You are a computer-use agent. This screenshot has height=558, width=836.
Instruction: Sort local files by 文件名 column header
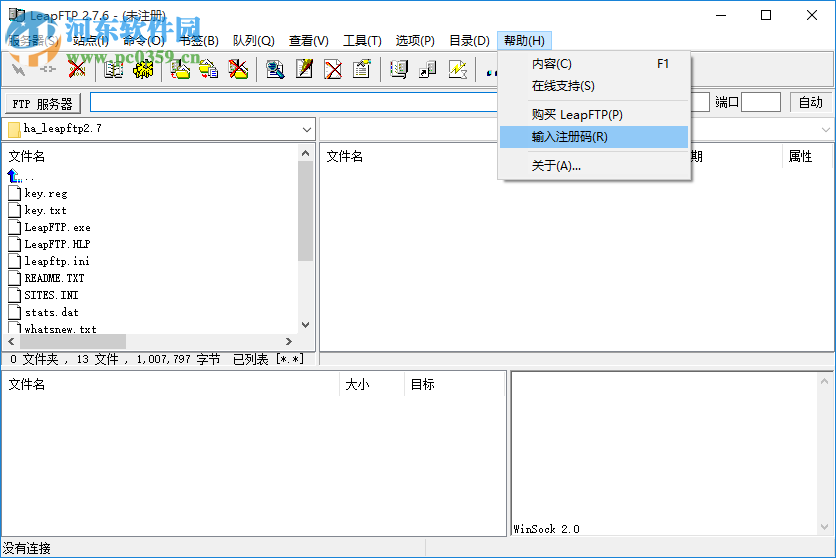pyautogui.click(x=27, y=156)
